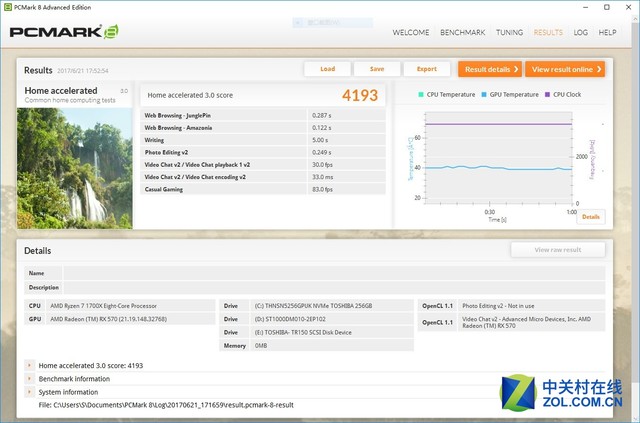Expand System information section
This screenshot has height=423, width=640.
29,392
